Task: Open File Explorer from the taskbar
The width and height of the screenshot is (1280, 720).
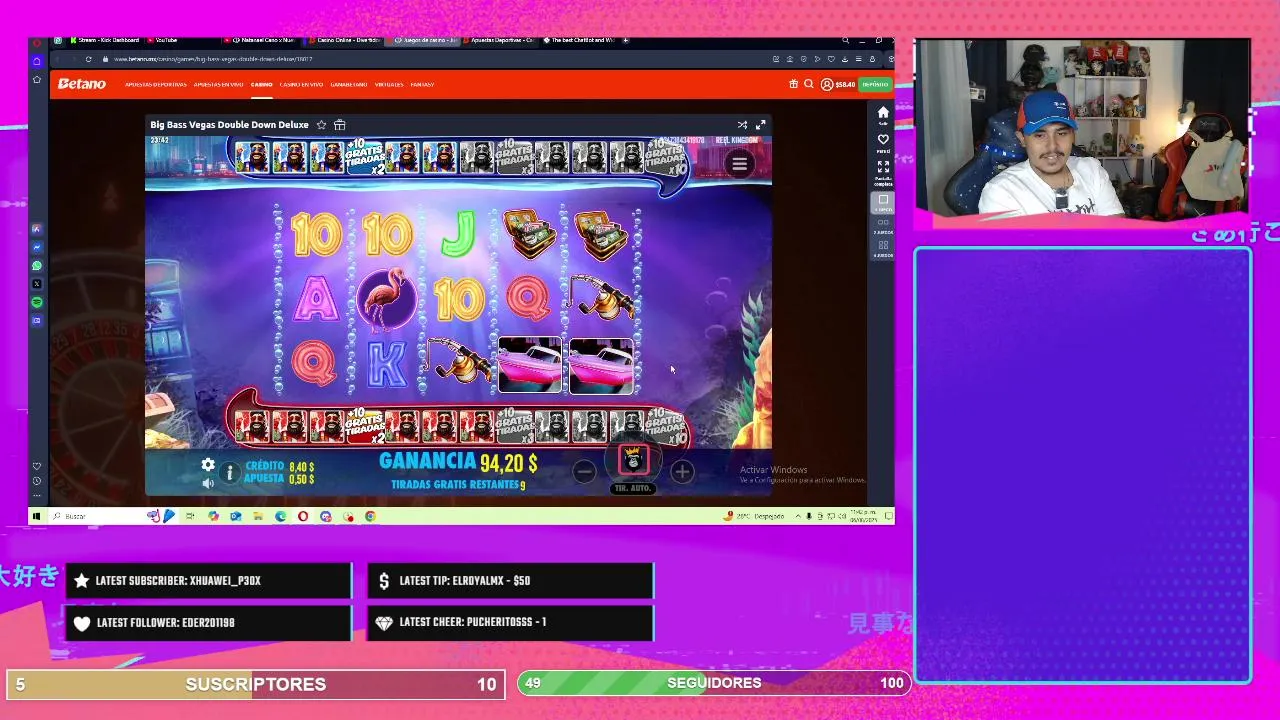Action: coord(258,516)
